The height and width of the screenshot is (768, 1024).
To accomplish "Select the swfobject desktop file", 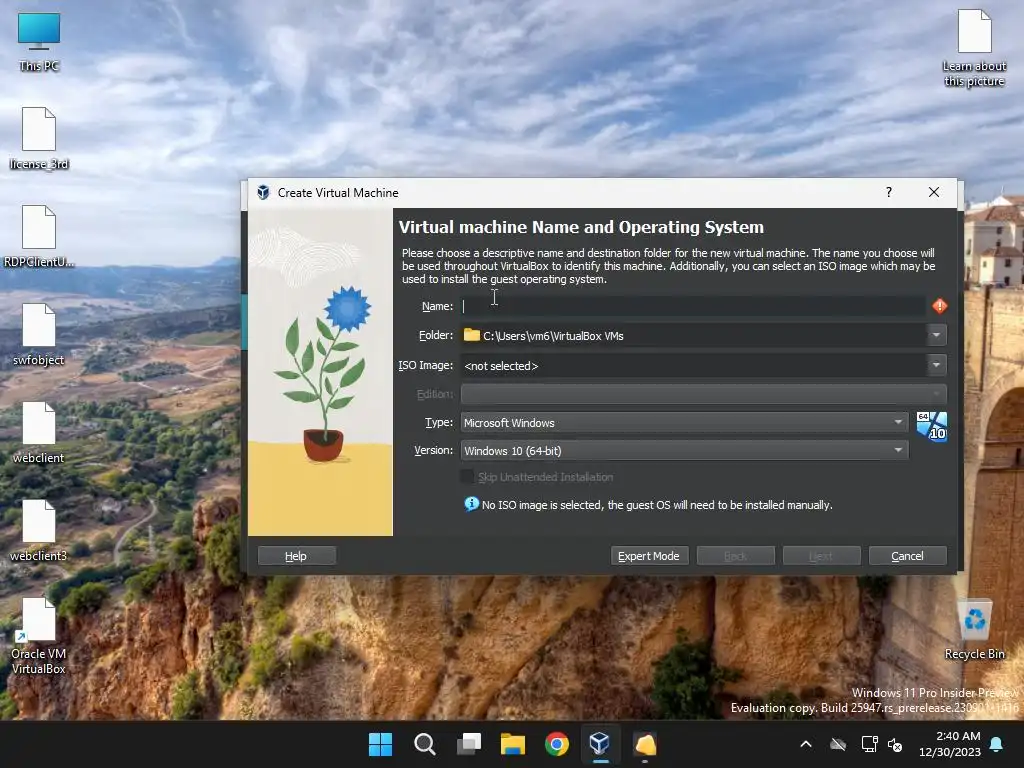I will coord(39,334).
